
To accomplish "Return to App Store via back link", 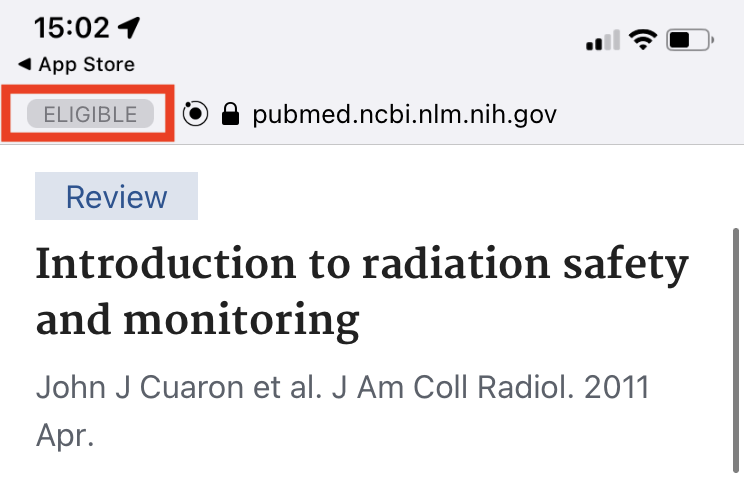I will tap(85, 65).
